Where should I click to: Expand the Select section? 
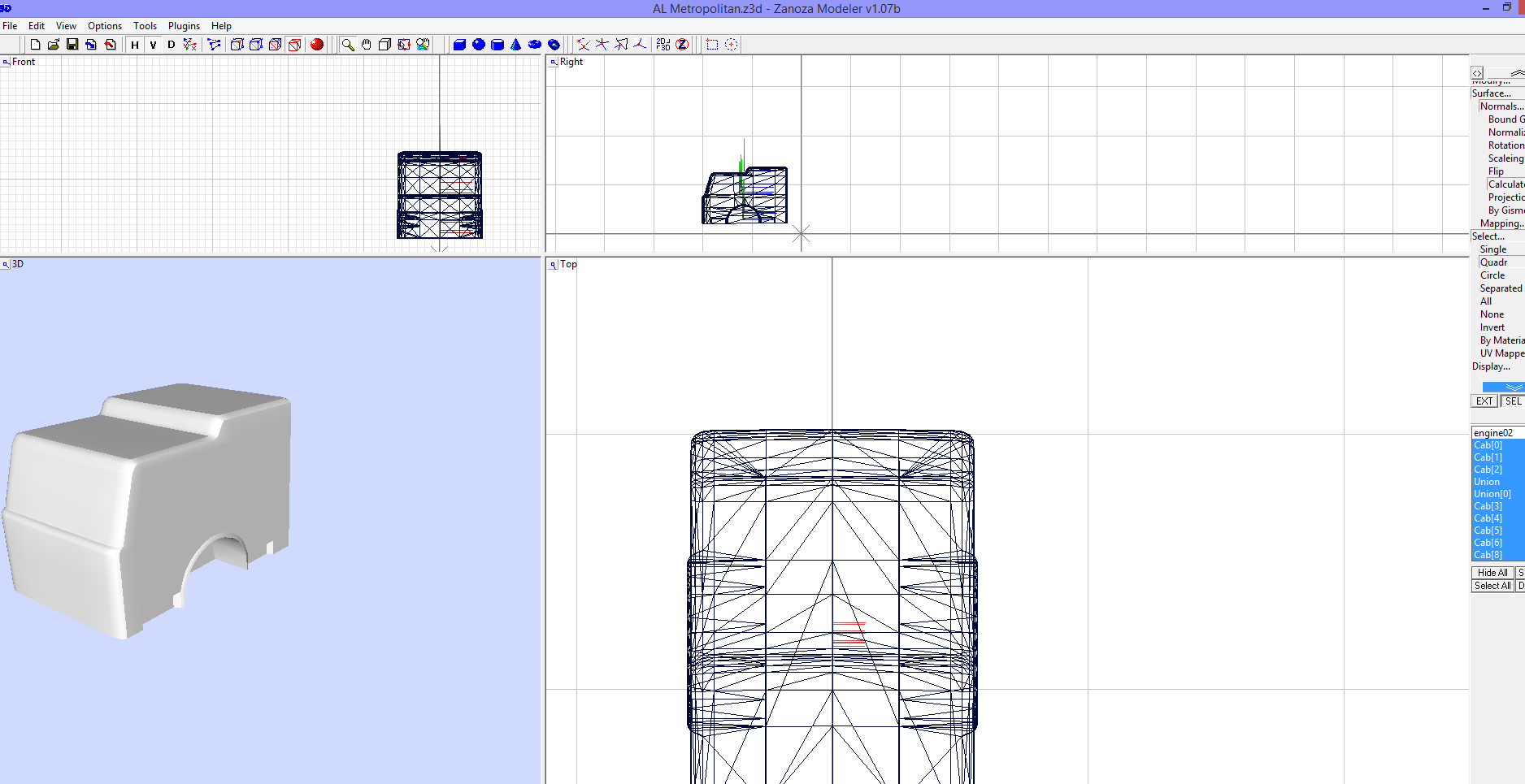coord(1488,236)
